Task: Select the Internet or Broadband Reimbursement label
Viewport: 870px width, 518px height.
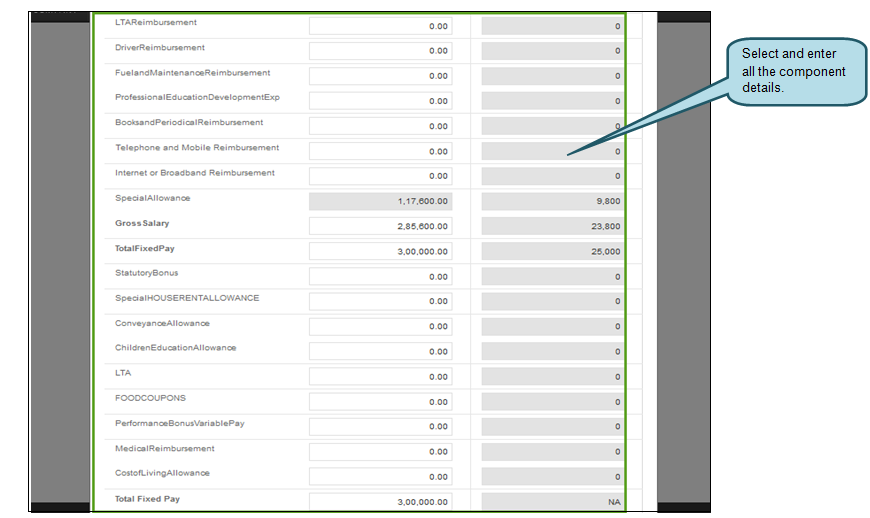Action: [x=195, y=173]
